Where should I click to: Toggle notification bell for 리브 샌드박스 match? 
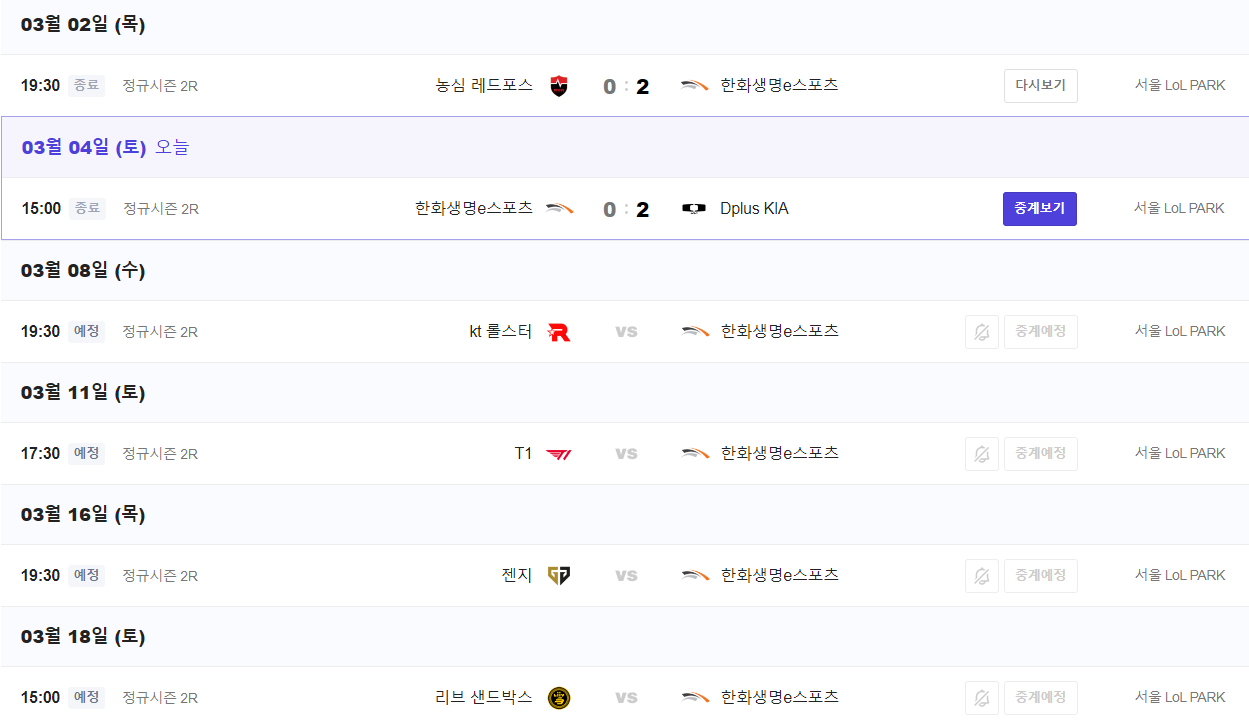(982, 698)
